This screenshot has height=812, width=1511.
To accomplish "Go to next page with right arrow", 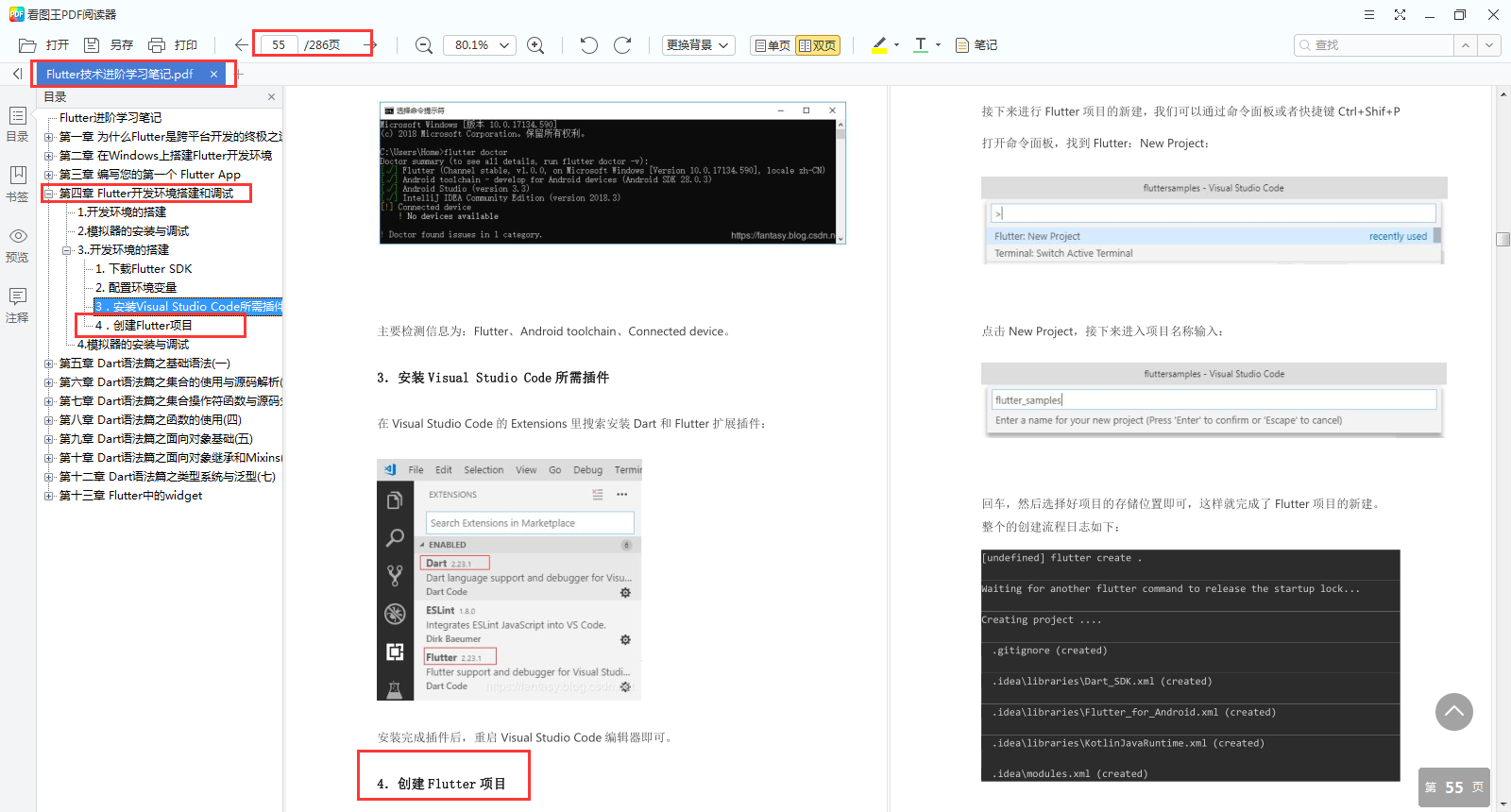I will (371, 44).
